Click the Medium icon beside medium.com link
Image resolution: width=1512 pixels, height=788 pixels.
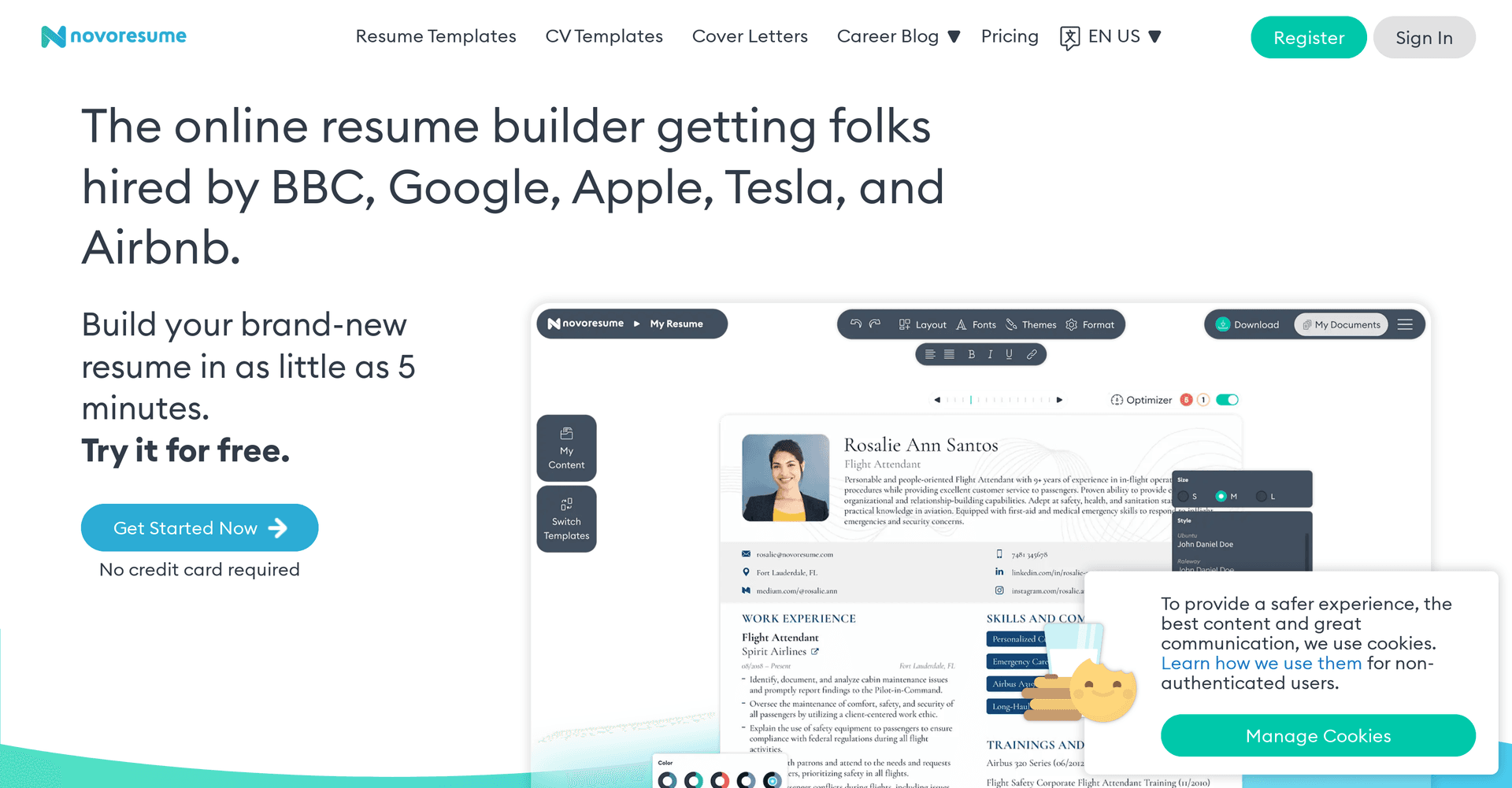click(x=746, y=590)
